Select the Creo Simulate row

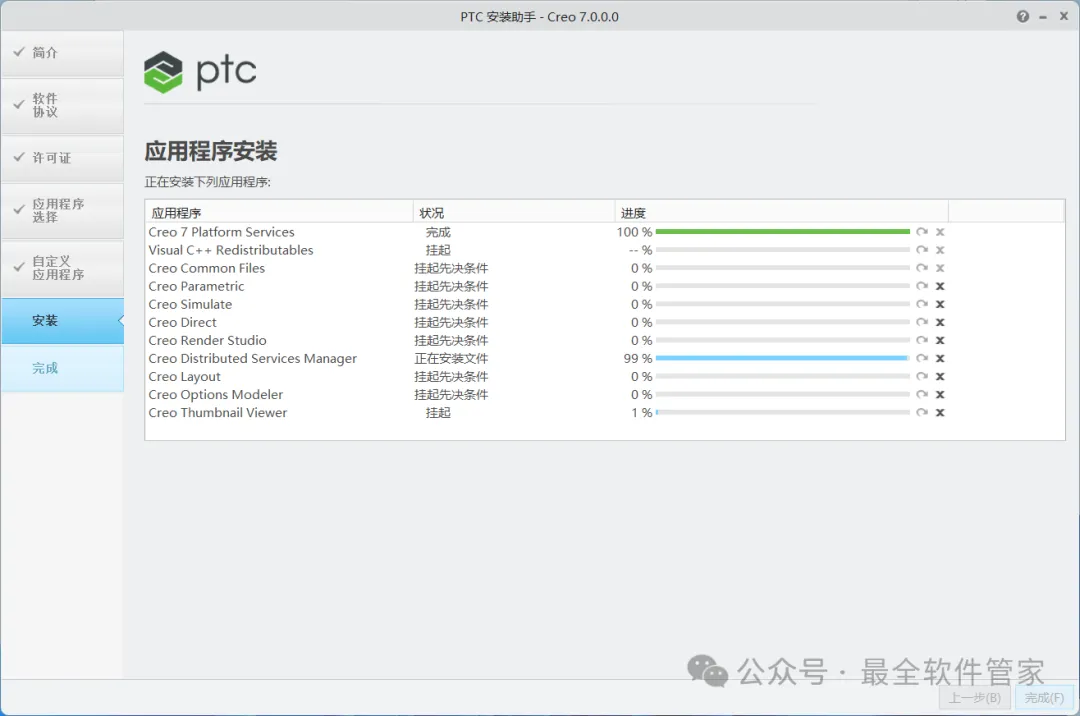tap(605, 304)
